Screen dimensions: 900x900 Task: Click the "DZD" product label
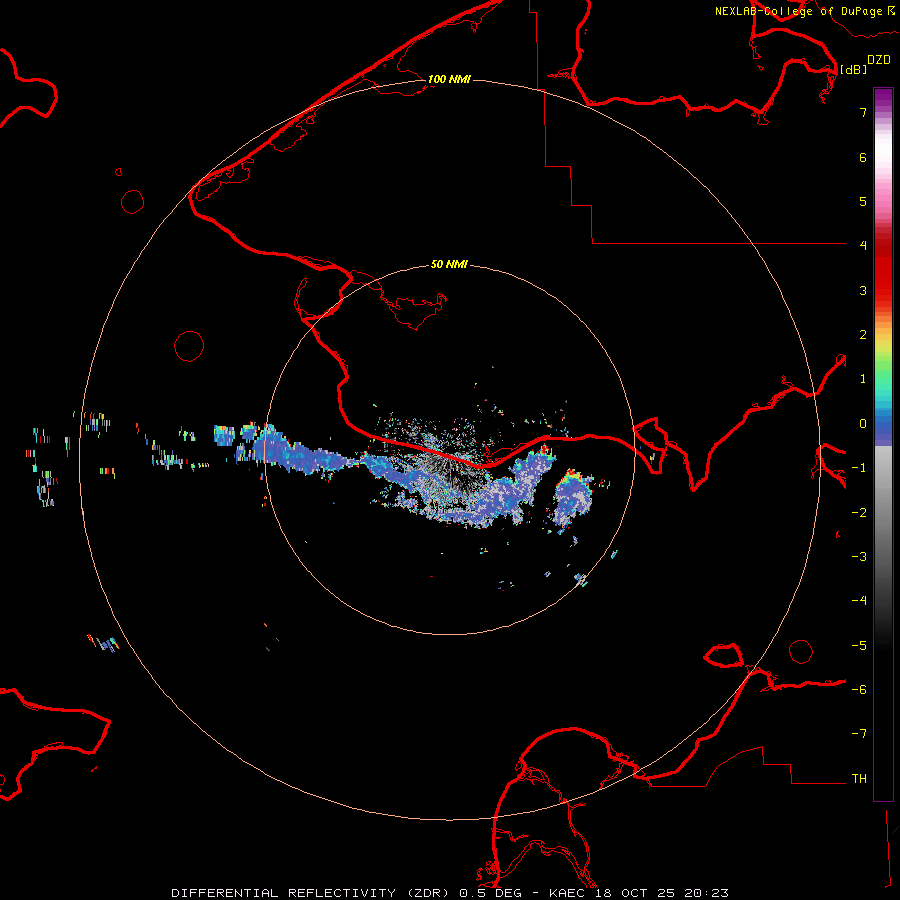pos(879,59)
